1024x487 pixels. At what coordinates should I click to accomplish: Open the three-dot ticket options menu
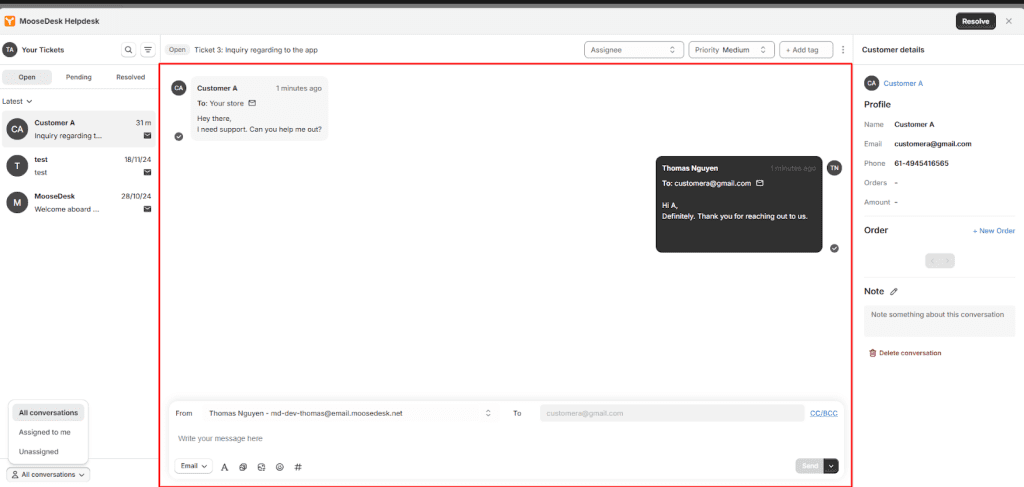(843, 50)
